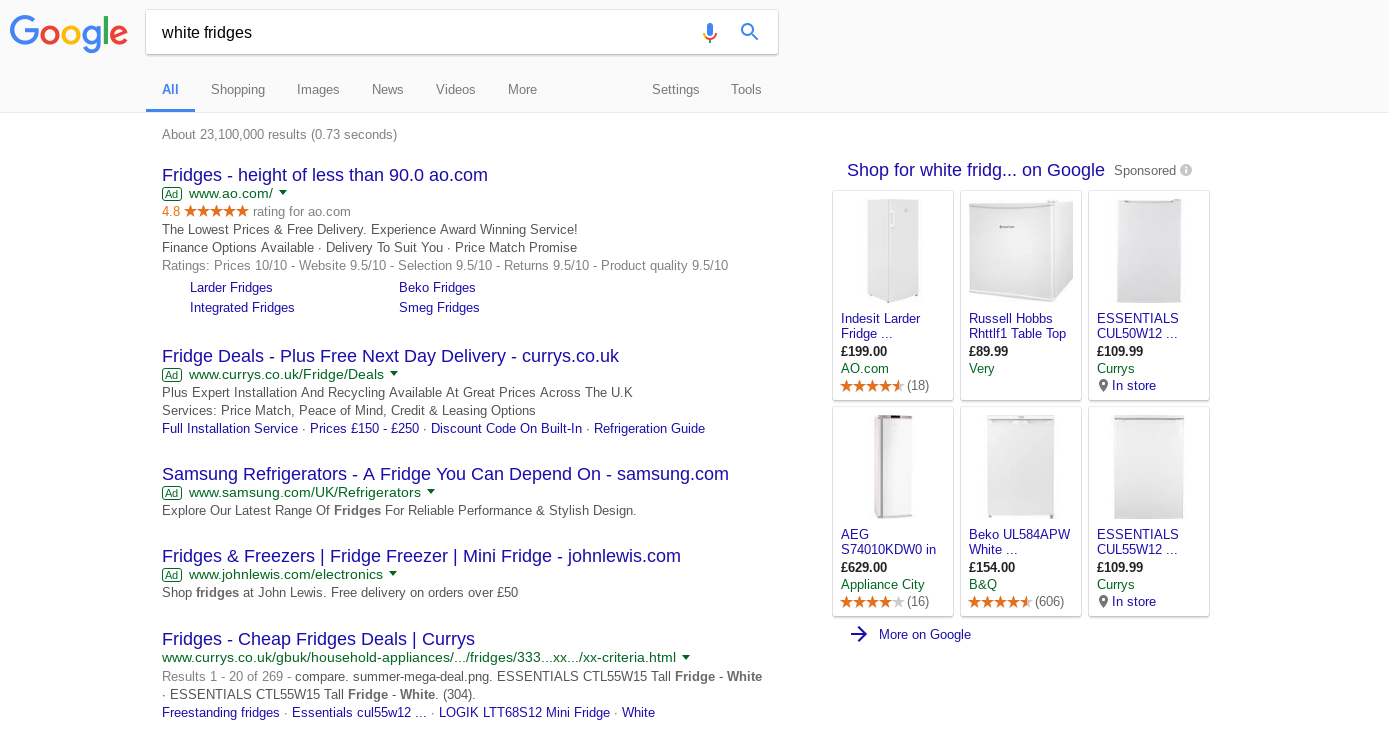Open the Freestanding fridges sublink
This screenshot has width=1389, height=737.
point(221,712)
